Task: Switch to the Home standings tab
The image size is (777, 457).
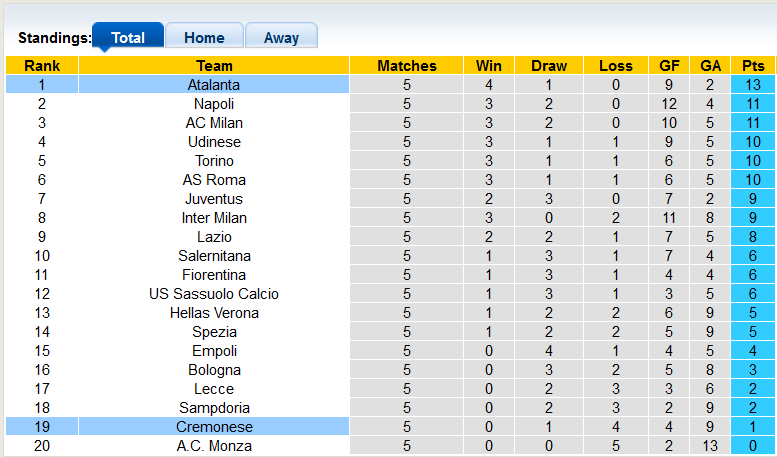Action: pyautogui.click(x=204, y=38)
